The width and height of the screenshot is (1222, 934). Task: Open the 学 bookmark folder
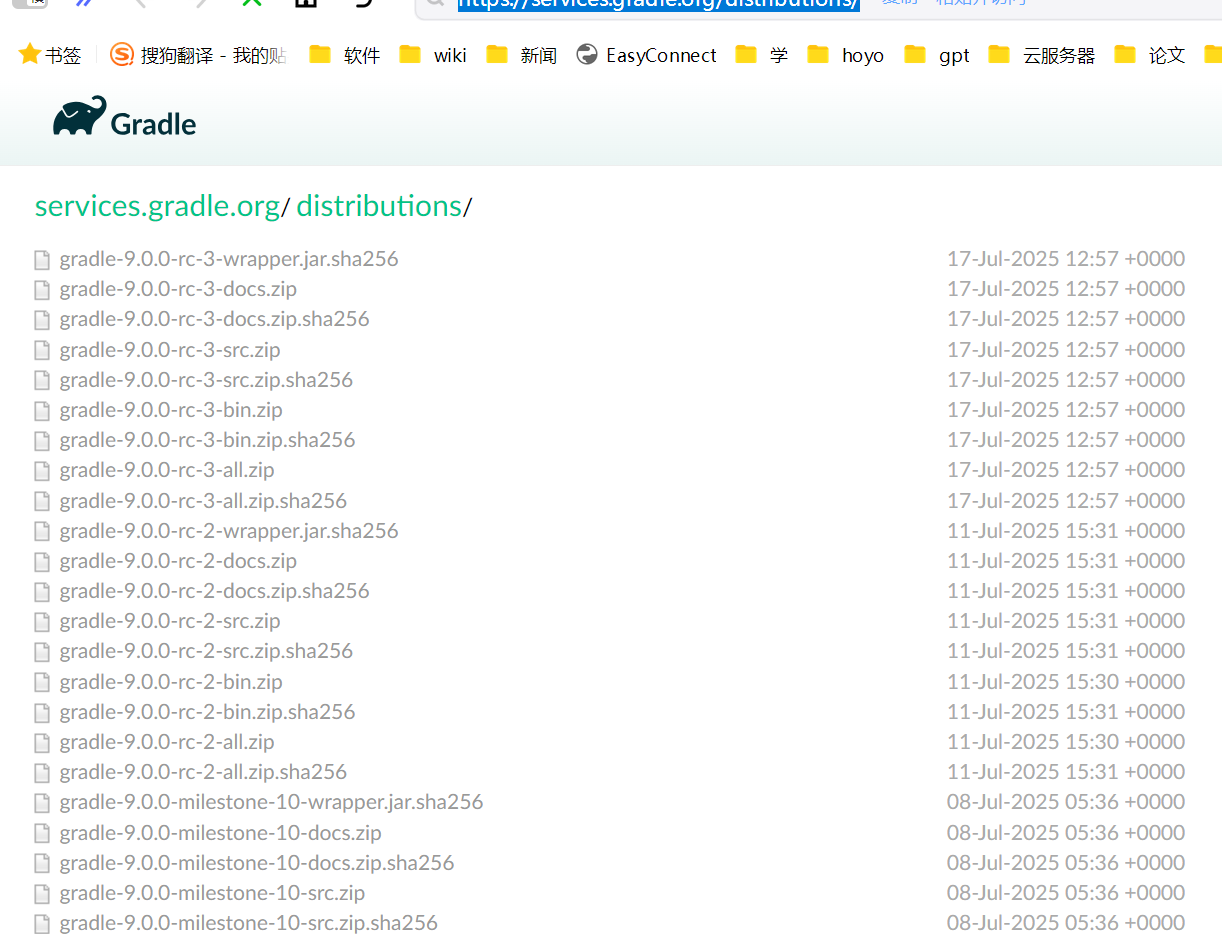coord(762,55)
